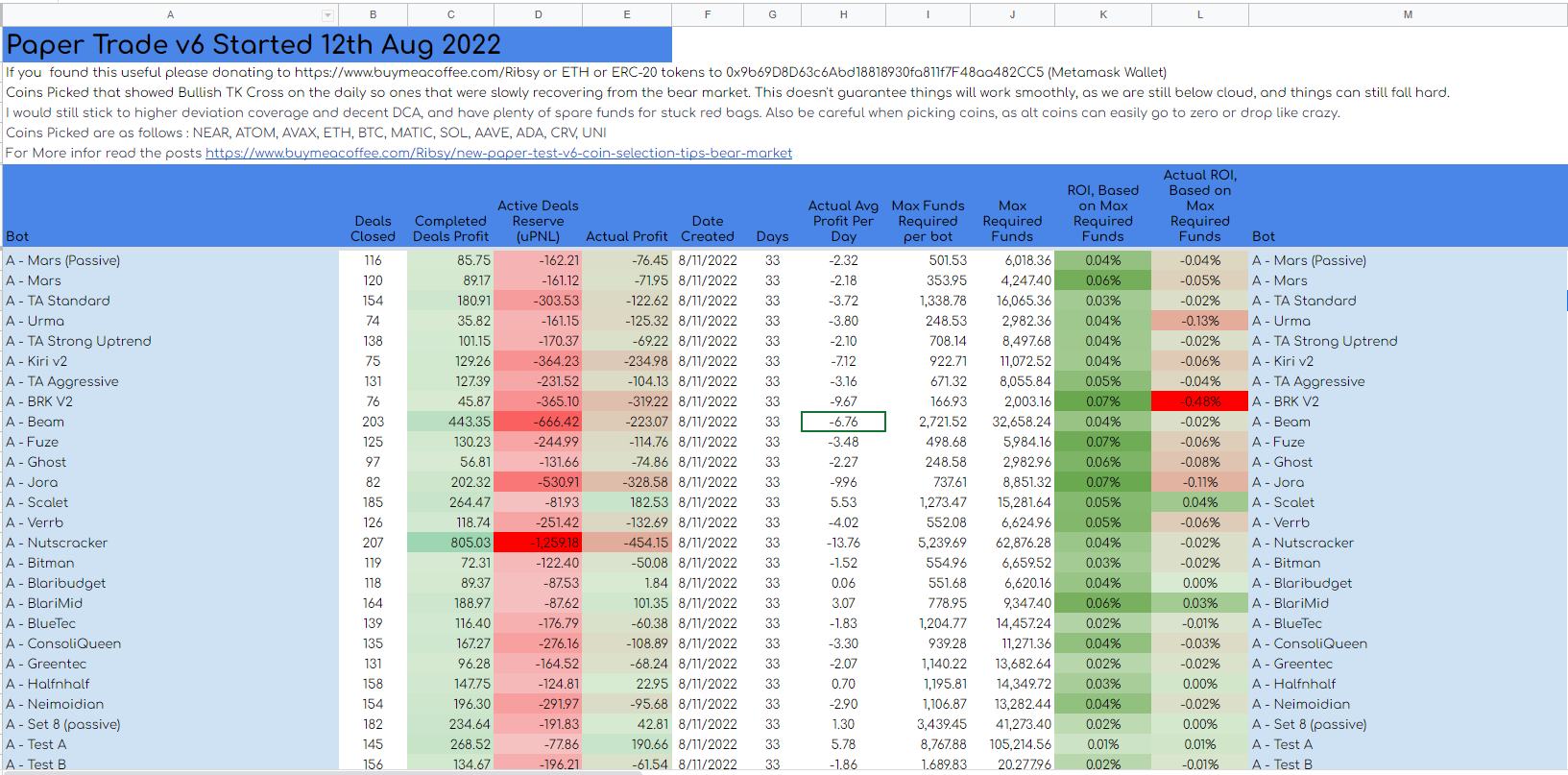Image resolution: width=1568 pixels, height=775 pixels.
Task: Select column K header
Action: (1103, 14)
